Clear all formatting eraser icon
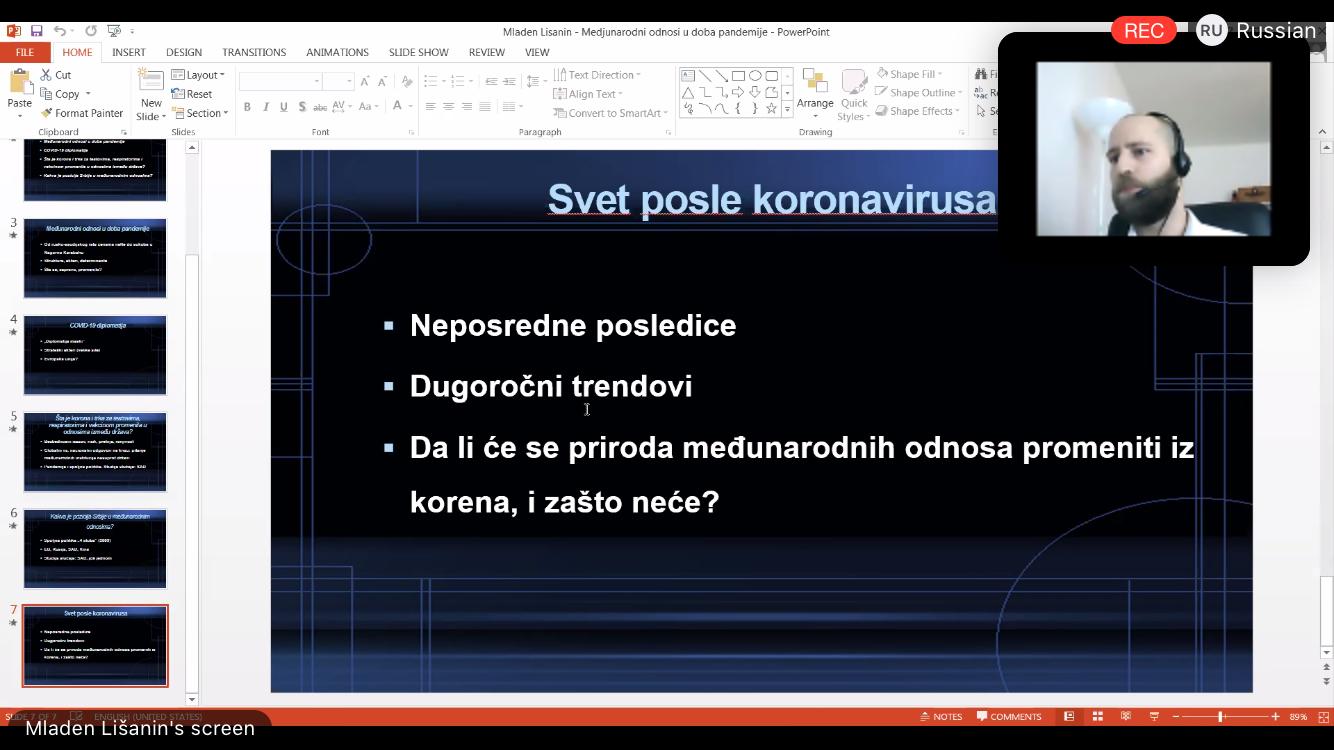The height and width of the screenshot is (750, 1334). (x=405, y=81)
